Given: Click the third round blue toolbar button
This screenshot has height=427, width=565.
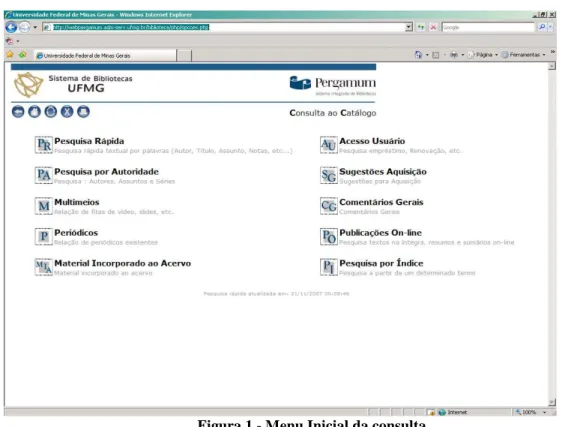Looking at the screenshot, I should tap(50, 112).
